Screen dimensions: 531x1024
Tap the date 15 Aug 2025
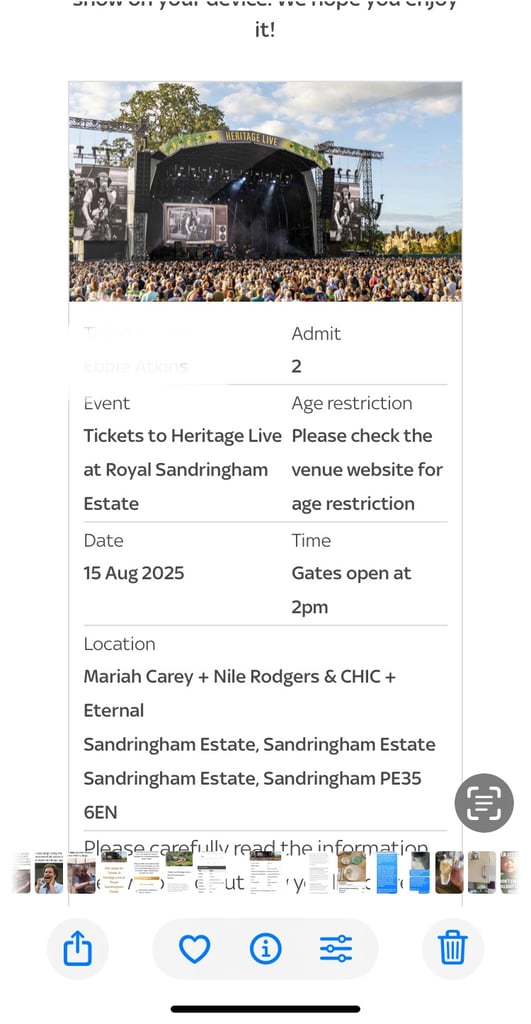[134, 573]
